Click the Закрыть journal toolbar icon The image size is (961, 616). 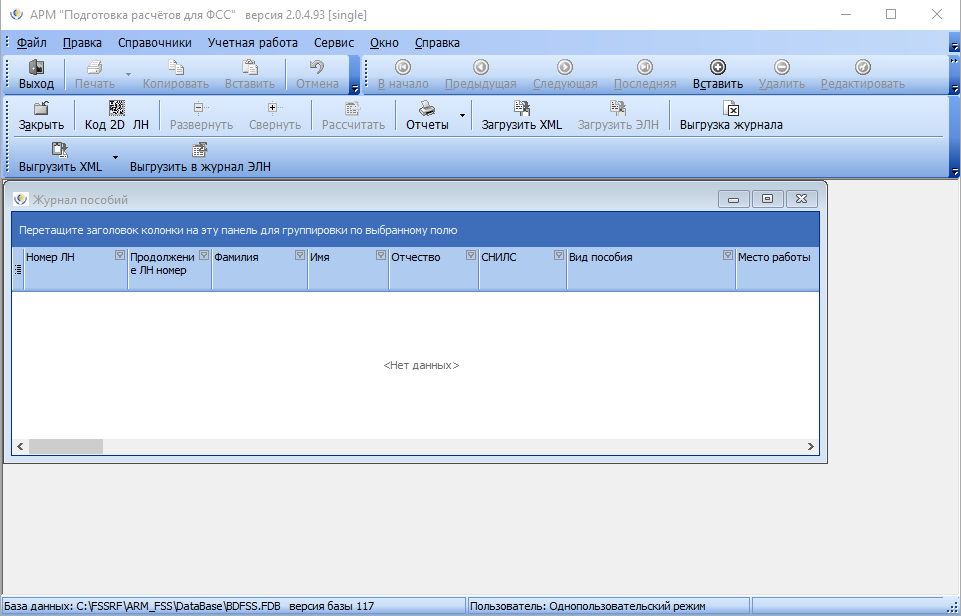coord(41,108)
